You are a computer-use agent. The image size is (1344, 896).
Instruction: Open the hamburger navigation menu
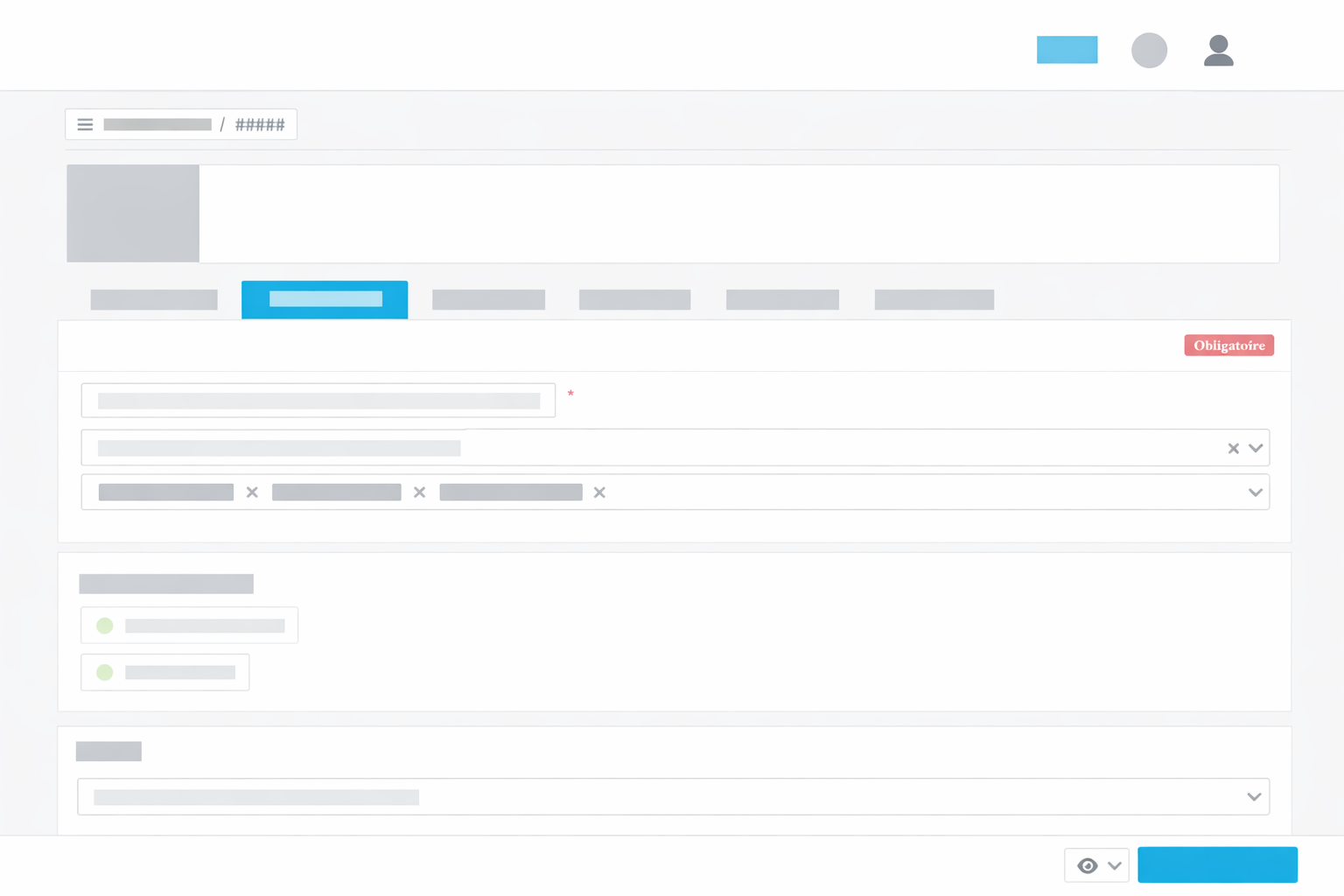[x=85, y=124]
